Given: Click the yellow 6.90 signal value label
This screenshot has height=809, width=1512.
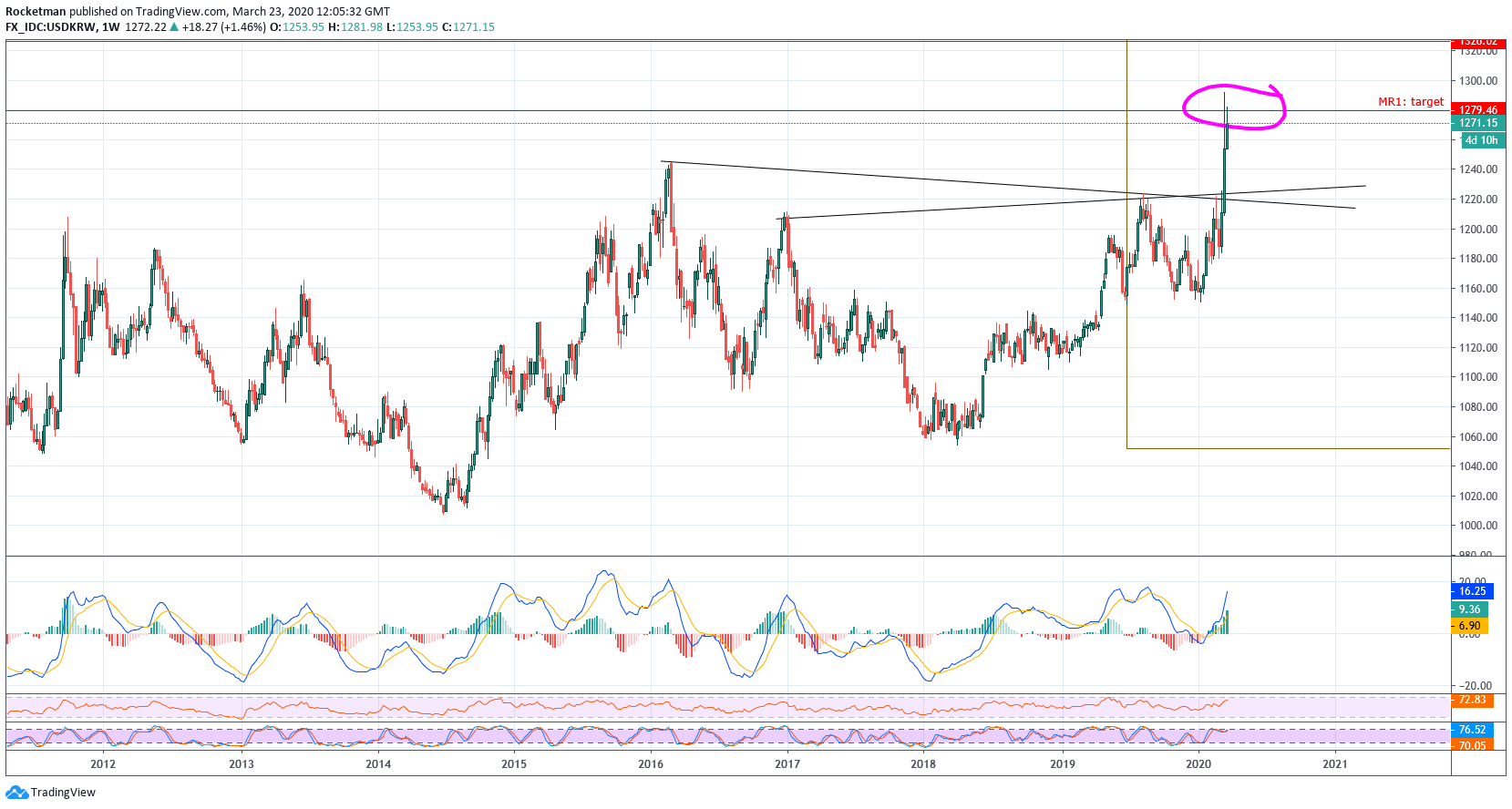Looking at the screenshot, I should click(x=1469, y=626).
